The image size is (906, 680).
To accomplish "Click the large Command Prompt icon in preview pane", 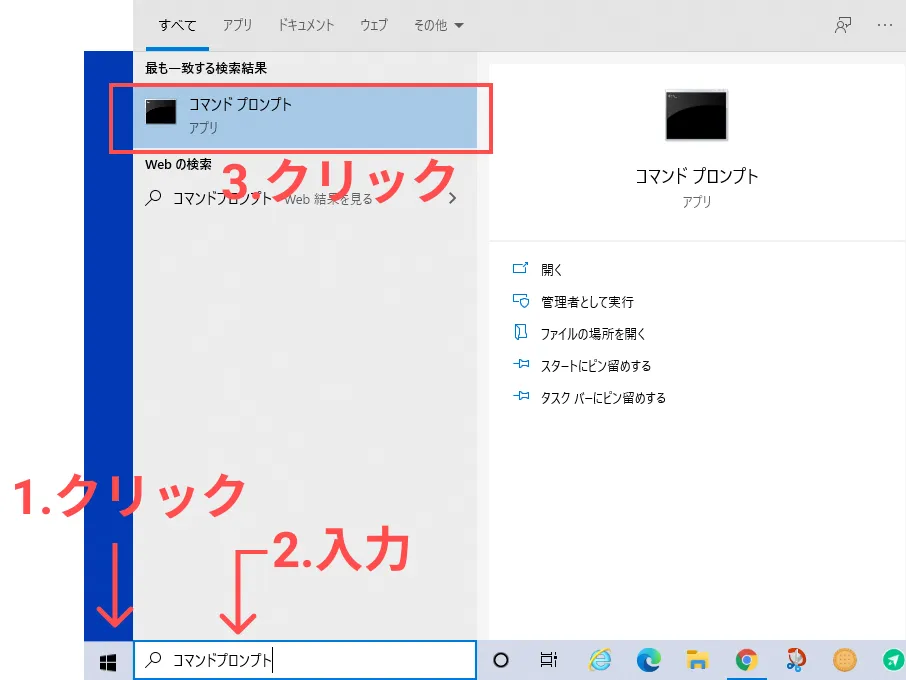I will (x=696, y=116).
